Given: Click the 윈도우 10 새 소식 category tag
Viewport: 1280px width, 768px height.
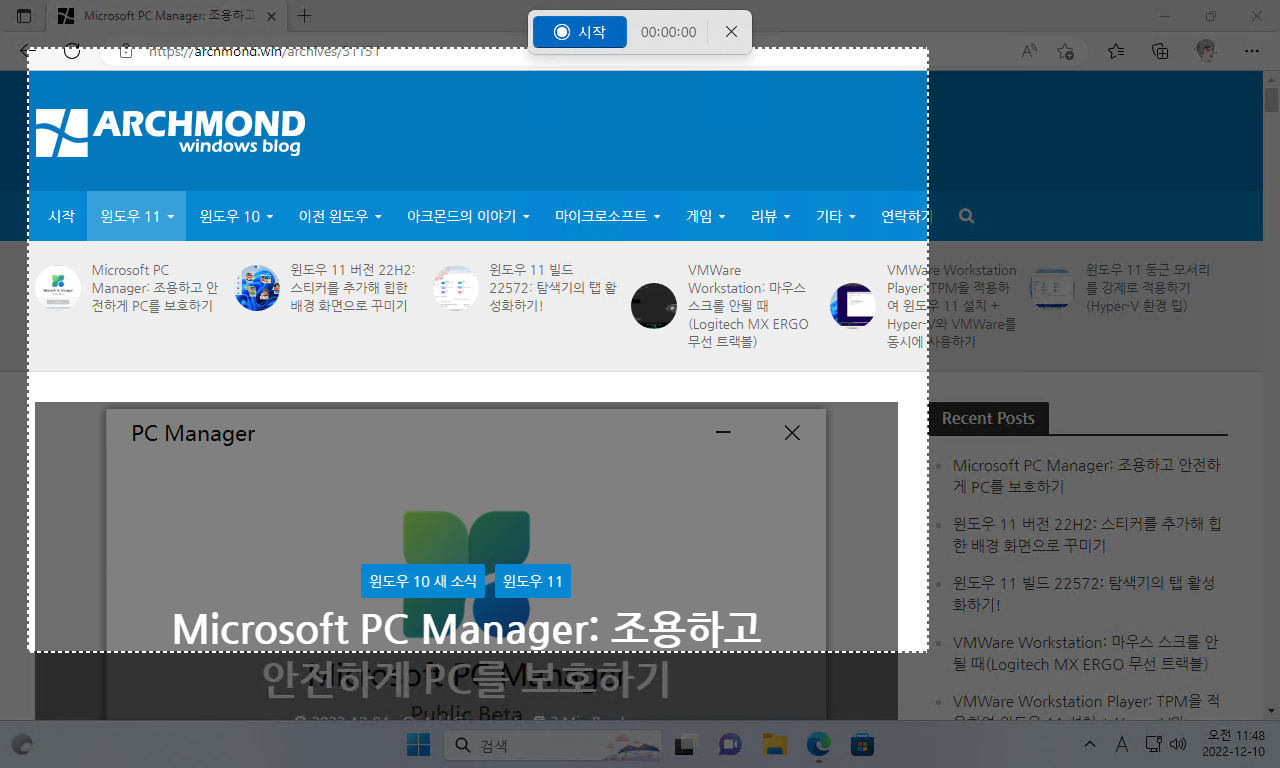Looking at the screenshot, I should coord(423,581).
